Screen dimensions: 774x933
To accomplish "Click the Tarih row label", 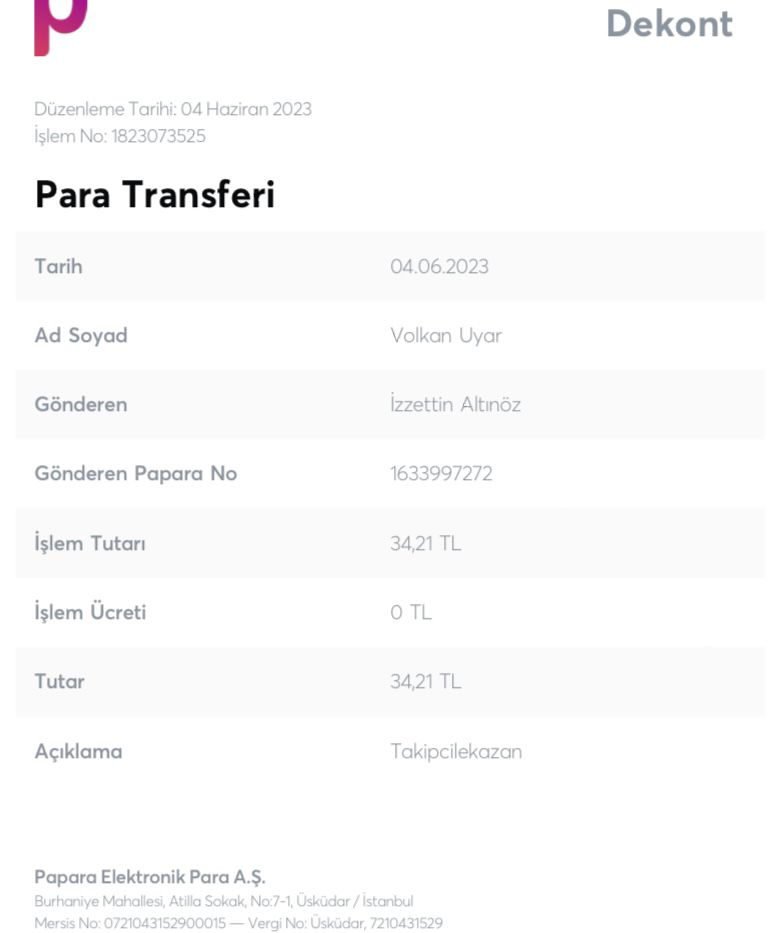I will [x=58, y=266].
